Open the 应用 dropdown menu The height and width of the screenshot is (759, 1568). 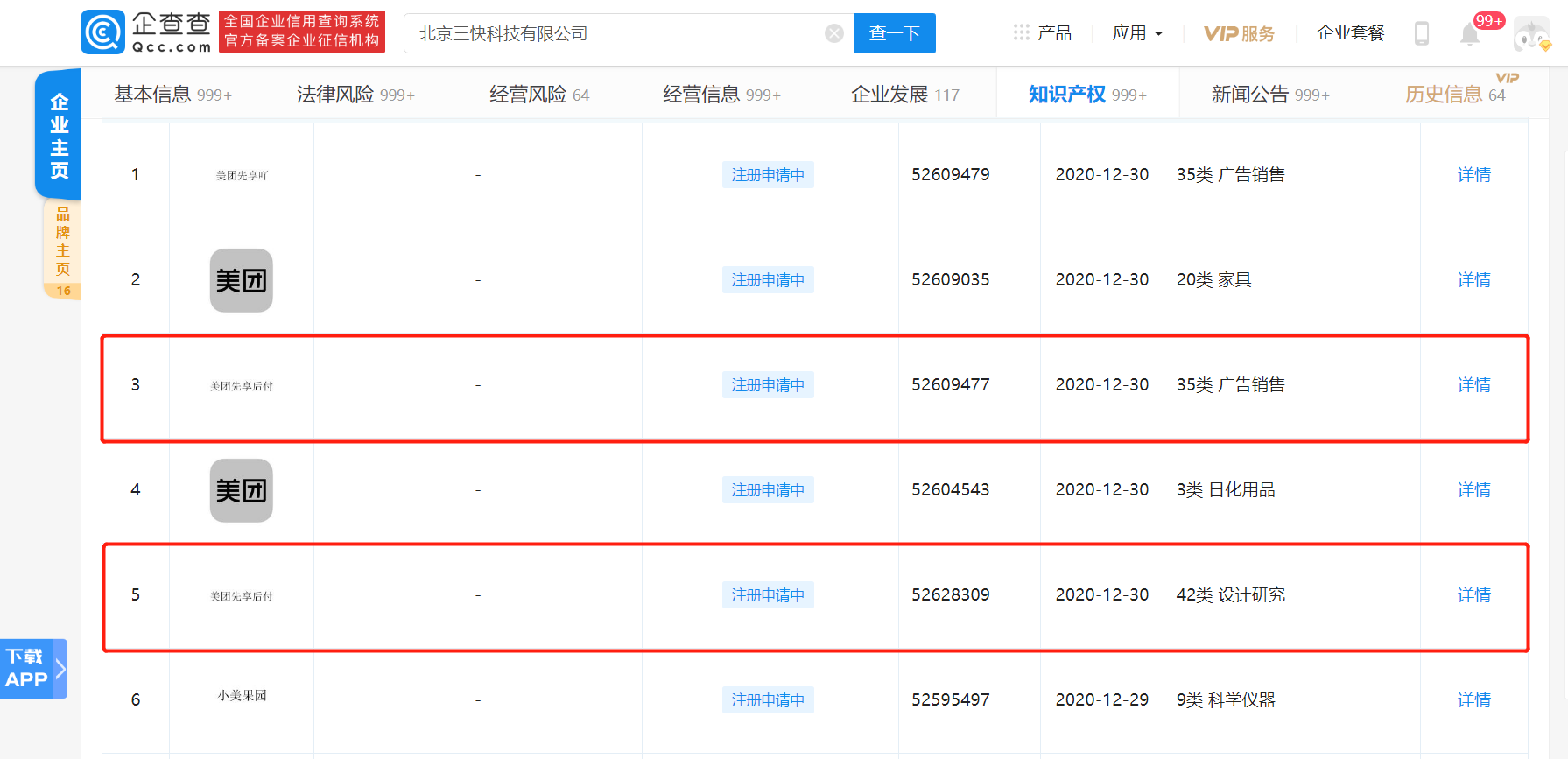click(x=1137, y=33)
